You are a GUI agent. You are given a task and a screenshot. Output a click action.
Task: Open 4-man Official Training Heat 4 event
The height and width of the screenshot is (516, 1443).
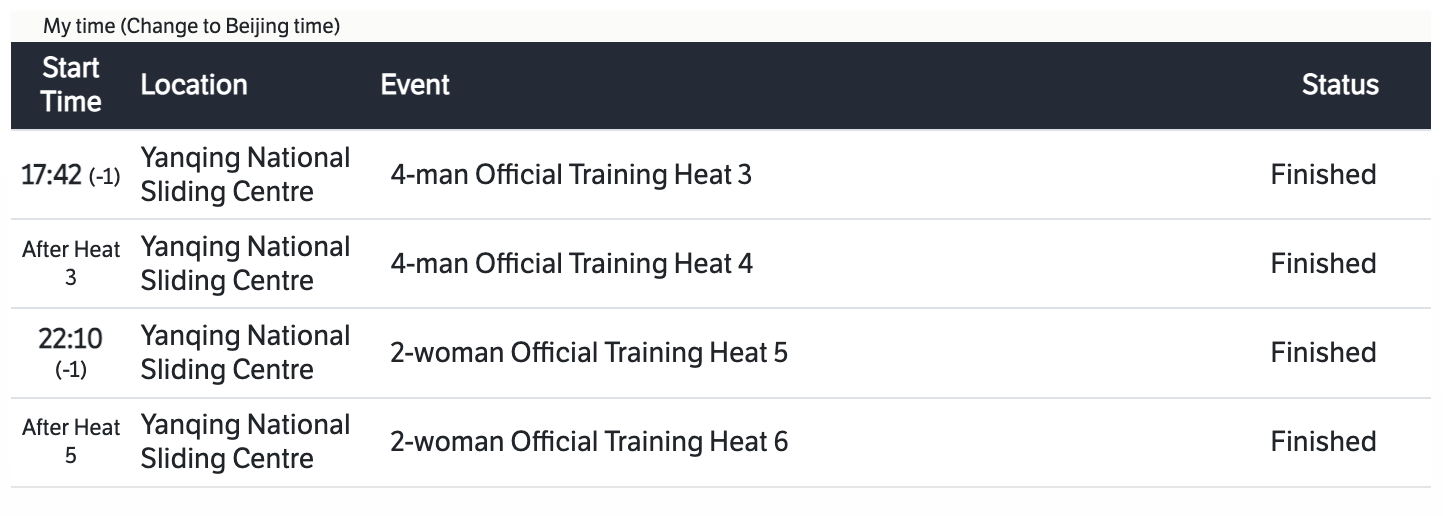(x=571, y=264)
